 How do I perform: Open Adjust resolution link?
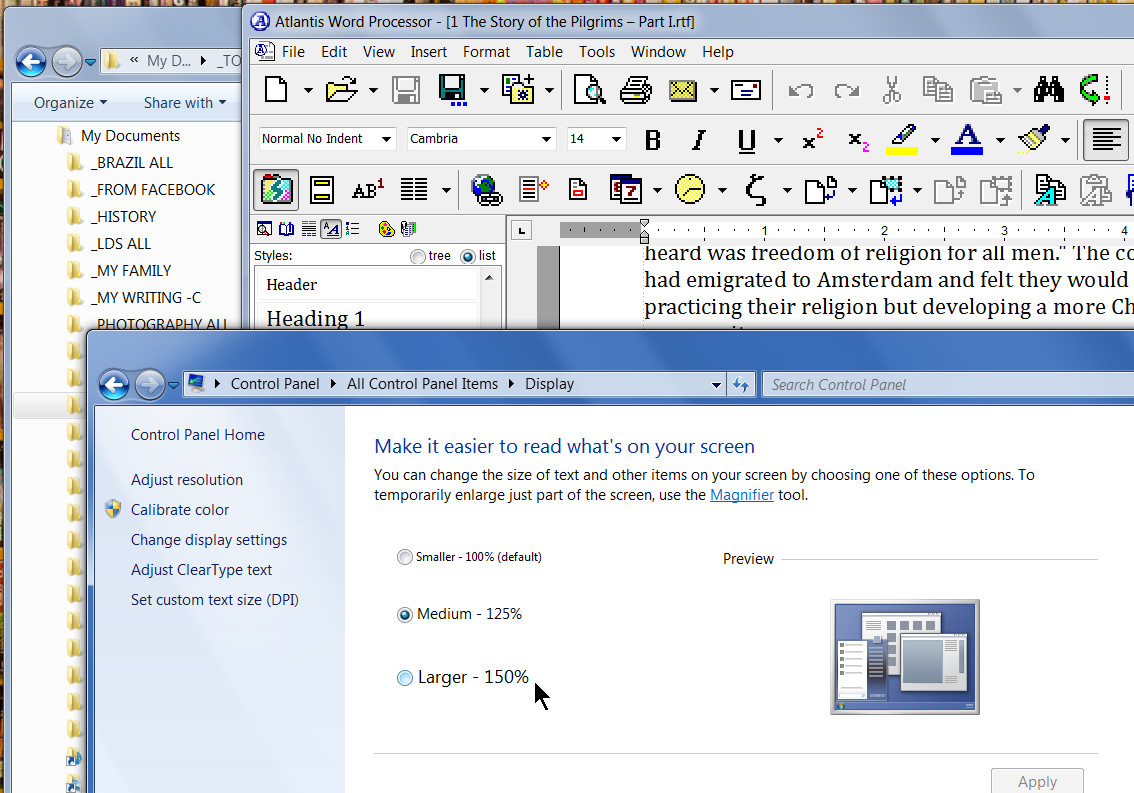[x=187, y=480]
